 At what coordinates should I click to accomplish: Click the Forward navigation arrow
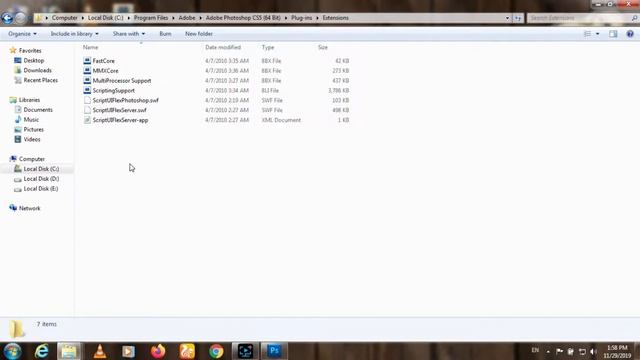21,18
